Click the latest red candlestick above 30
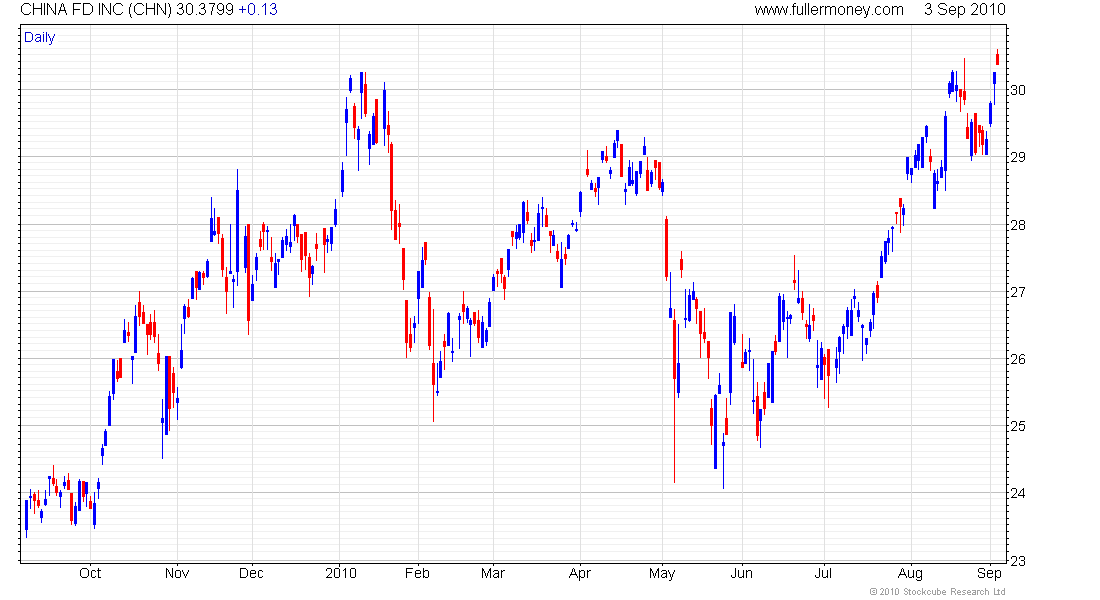This screenshot has height=600, width=1100. pyautogui.click(x=998, y=58)
